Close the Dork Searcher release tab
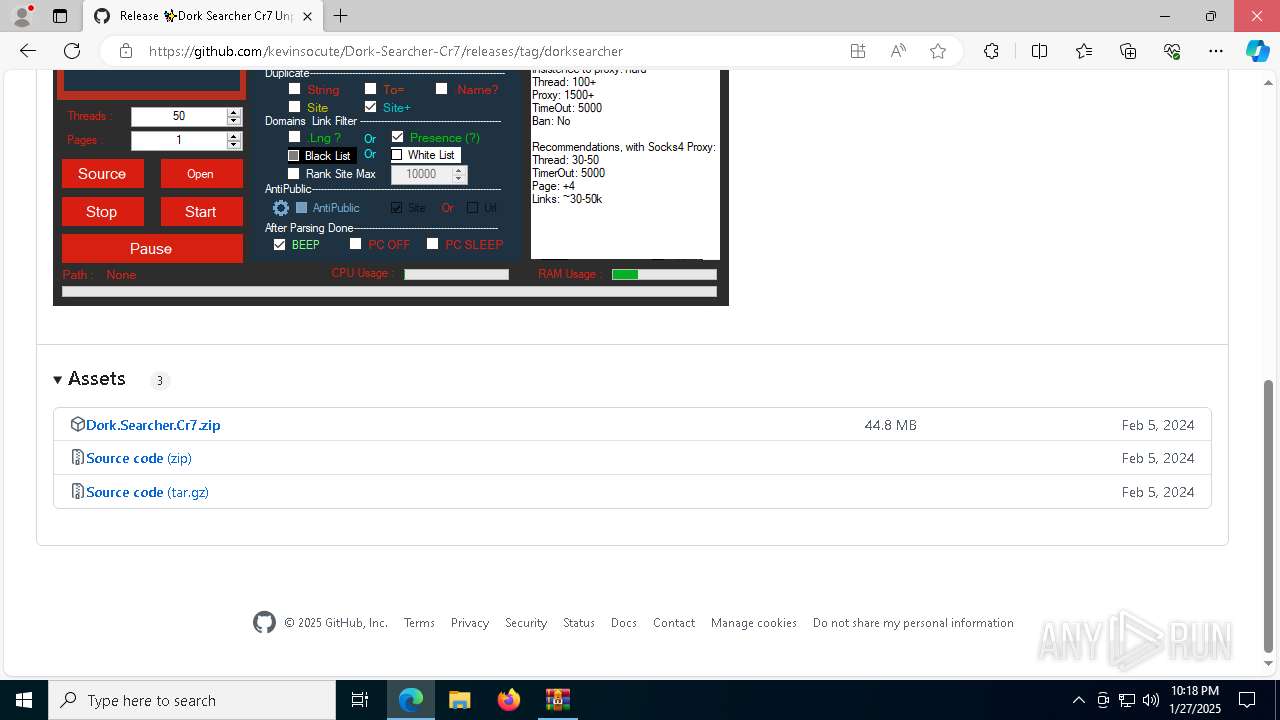 click(x=307, y=16)
